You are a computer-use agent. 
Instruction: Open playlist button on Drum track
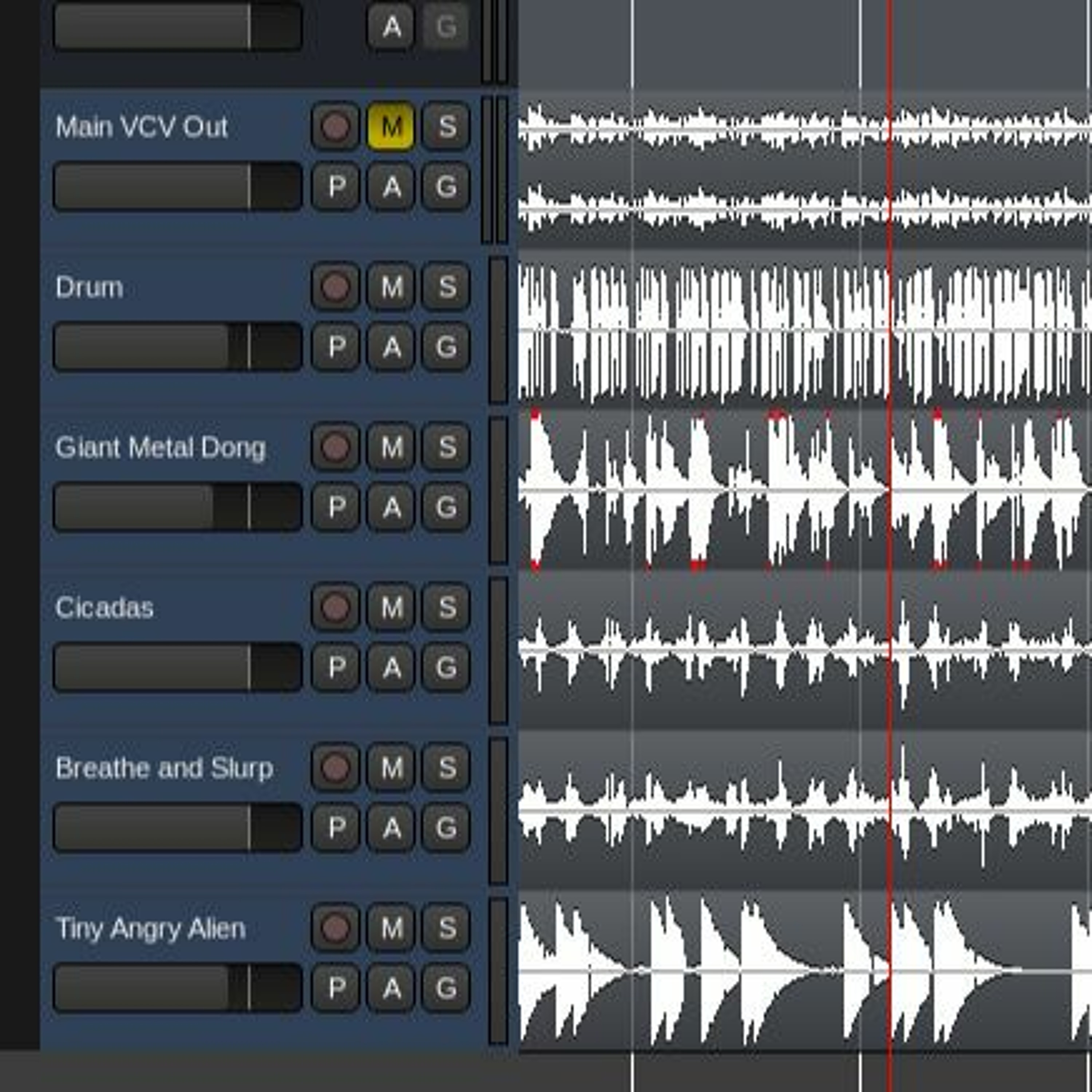click(x=335, y=347)
